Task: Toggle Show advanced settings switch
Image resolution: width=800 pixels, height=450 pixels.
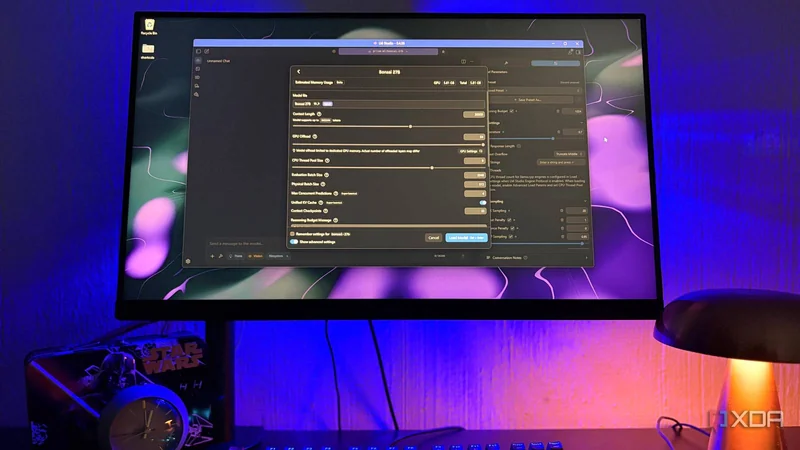Action: (294, 242)
